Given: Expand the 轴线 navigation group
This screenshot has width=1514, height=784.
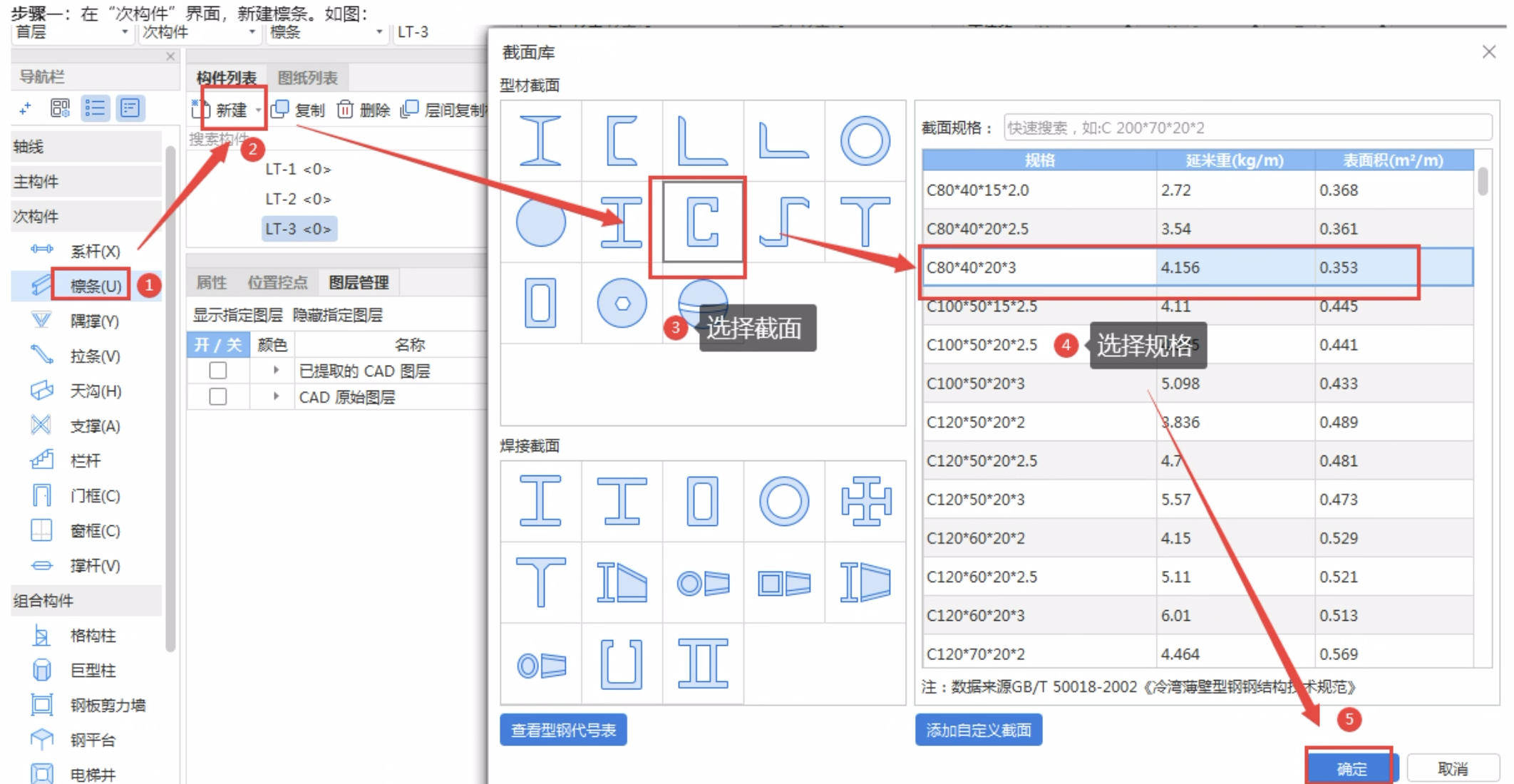Looking at the screenshot, I should click(x=86, y=146).
